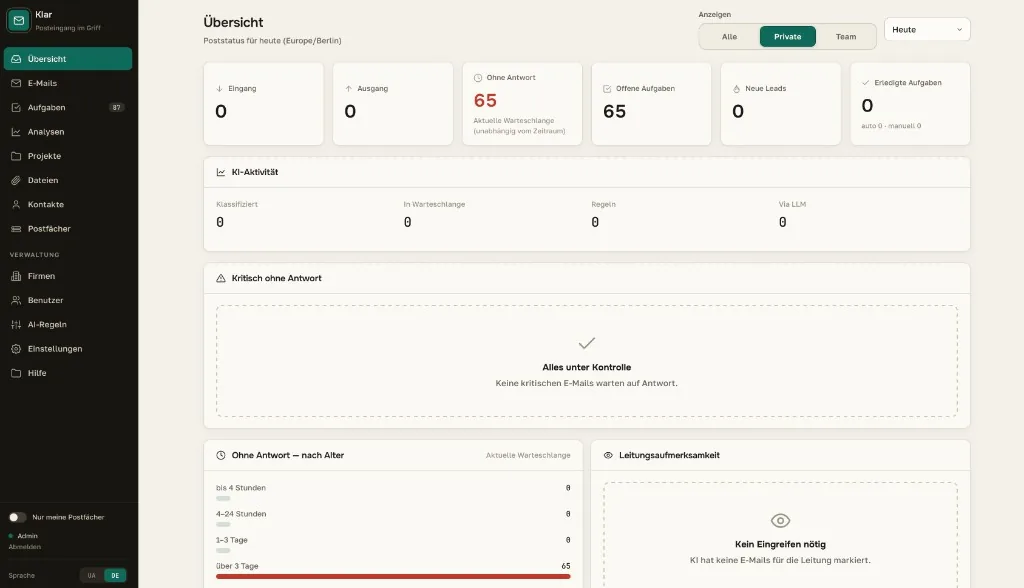
Task: Select the Private filter tab
Action: pyautogui.click(x=788, y=37)
